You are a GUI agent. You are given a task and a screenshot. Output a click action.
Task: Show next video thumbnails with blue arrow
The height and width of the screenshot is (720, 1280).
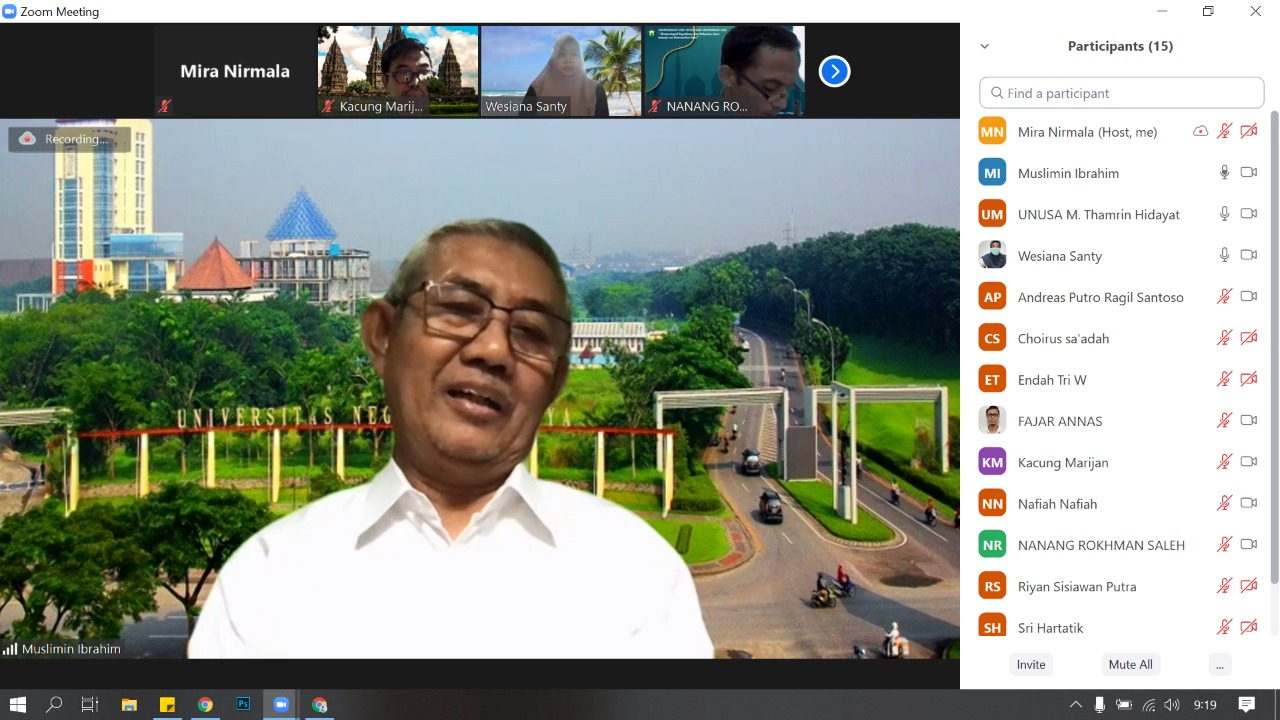tap(834, 71)
